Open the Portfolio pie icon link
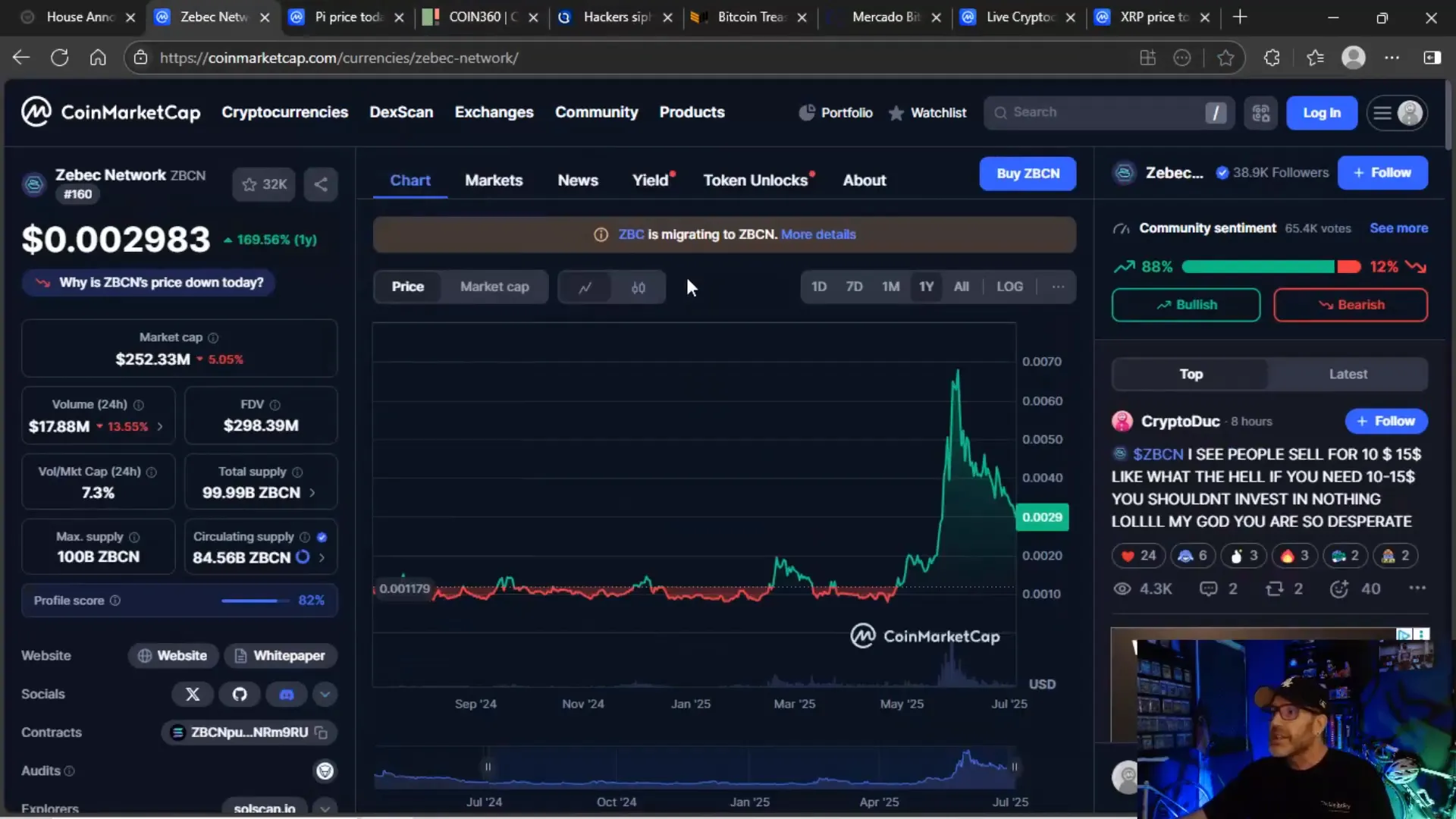Image resolution: width=1456 pixels, height=819 pixels. coord(836,112)
